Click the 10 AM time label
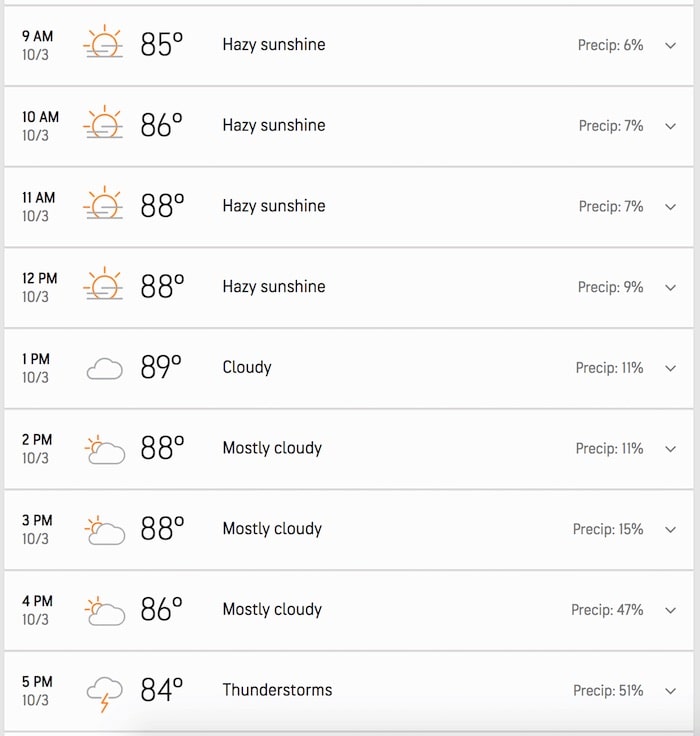 [x=40, y=117]
